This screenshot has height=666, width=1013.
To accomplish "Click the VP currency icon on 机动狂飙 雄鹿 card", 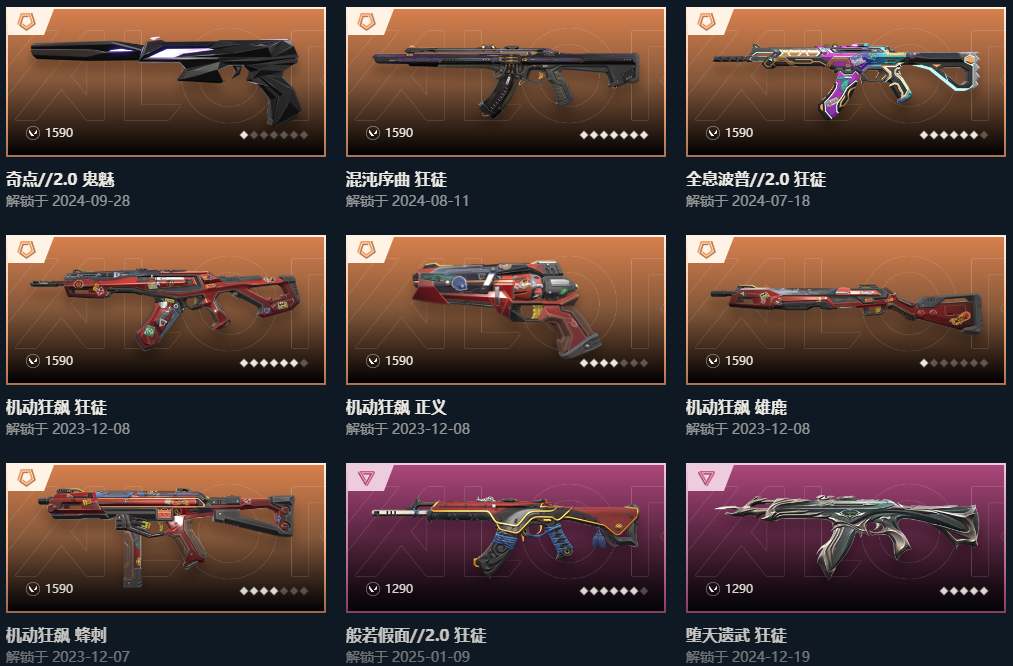I will 713,360.
